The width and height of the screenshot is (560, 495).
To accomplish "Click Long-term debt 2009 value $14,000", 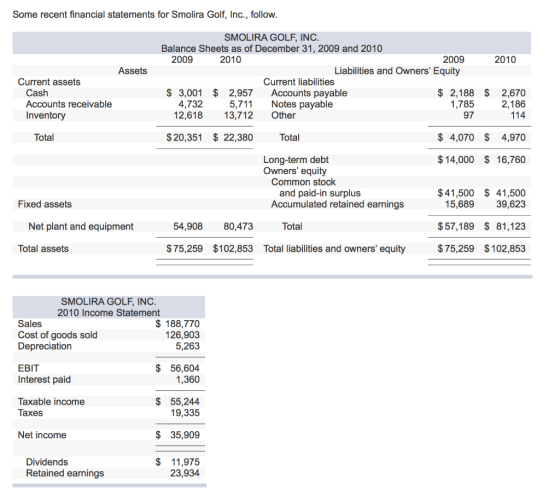I will click(456, 160).
